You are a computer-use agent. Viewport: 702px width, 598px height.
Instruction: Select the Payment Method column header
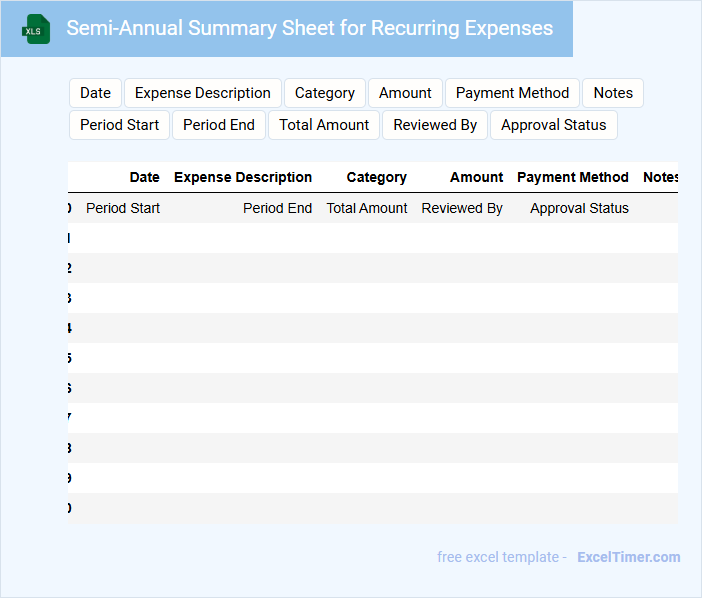(x=573, y=177)
